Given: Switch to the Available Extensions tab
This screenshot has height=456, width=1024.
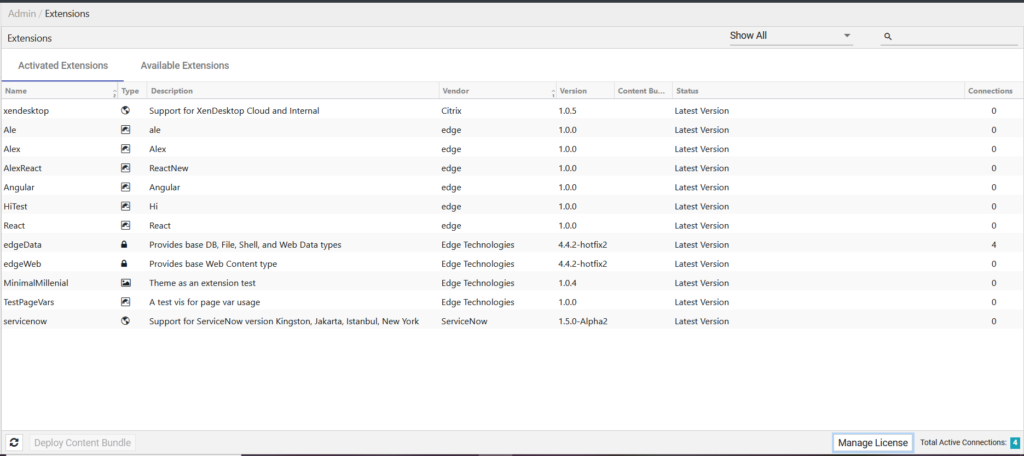Looking at the screenshot, I should [185, 65].
